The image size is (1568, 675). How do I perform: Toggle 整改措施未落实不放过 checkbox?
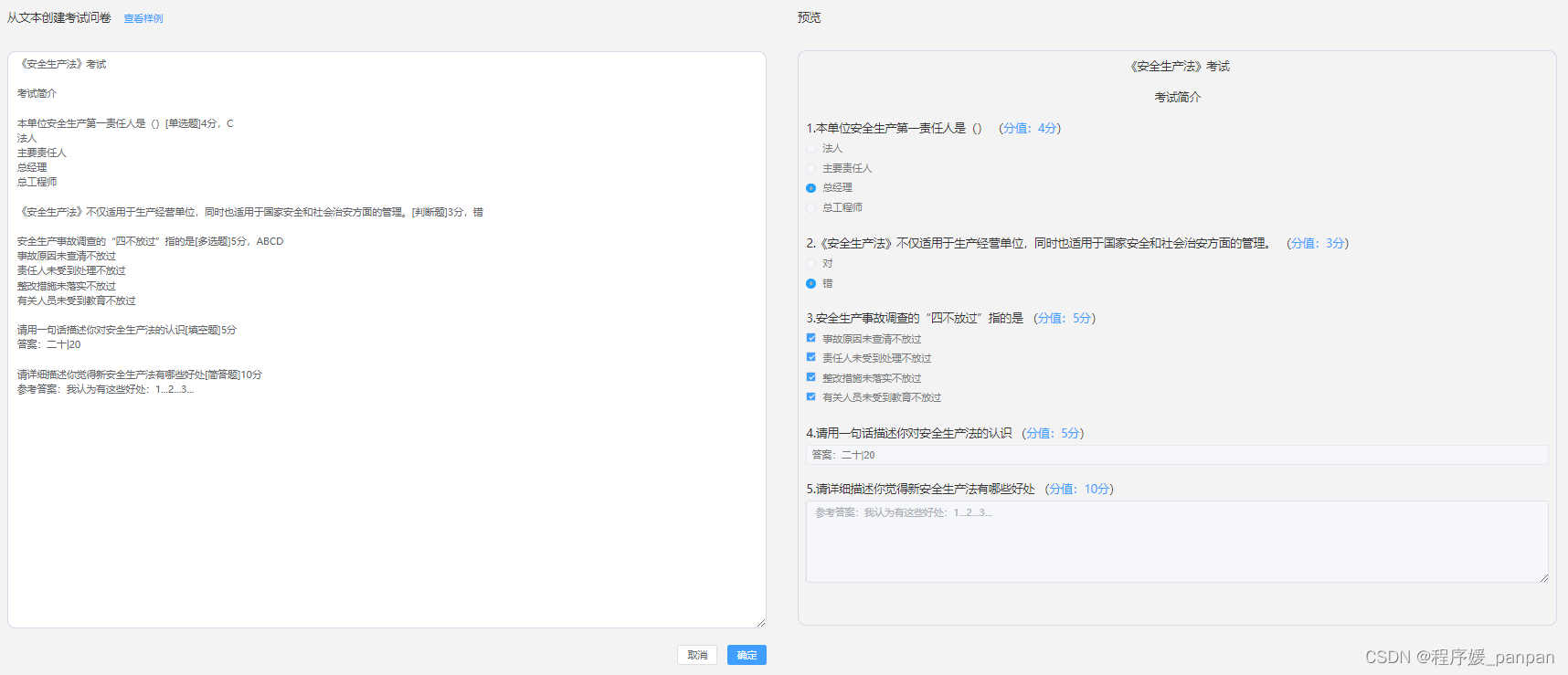pyautogui.click(x=810, y=377)
